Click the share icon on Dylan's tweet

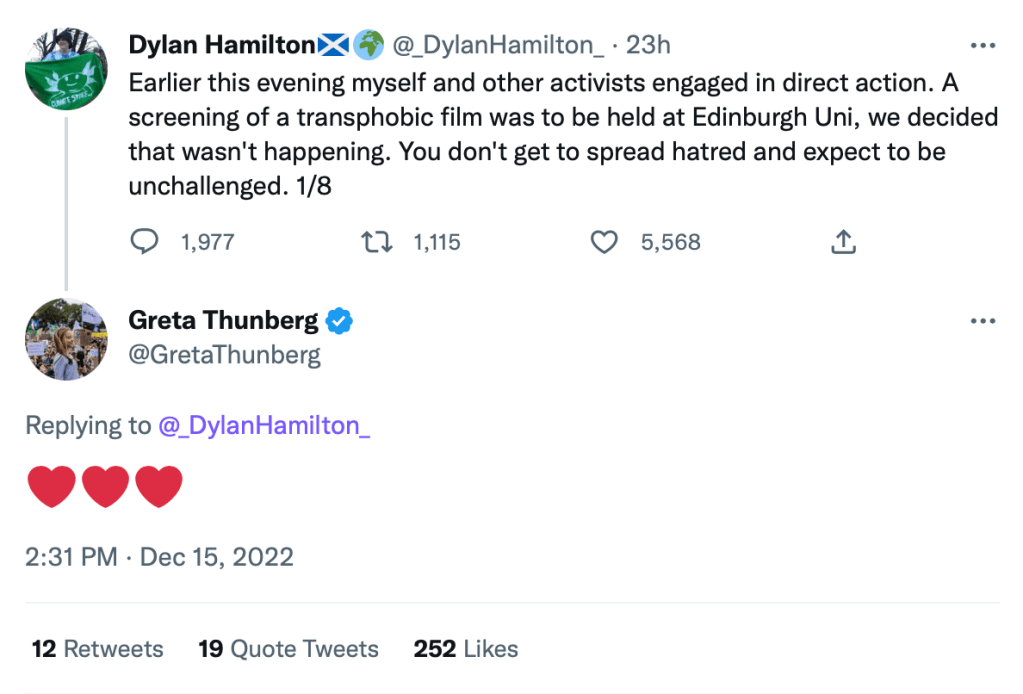pos(843,242)
